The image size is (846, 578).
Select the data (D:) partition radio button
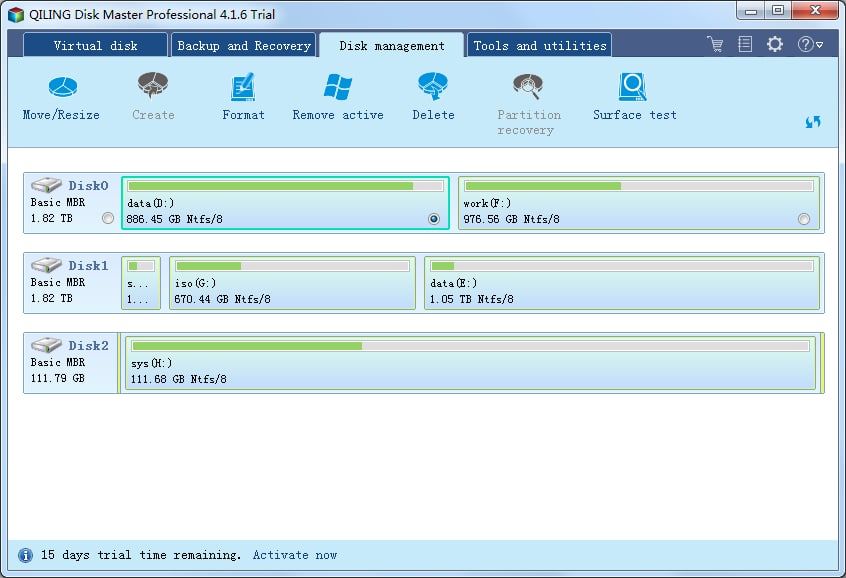point(434,219)
